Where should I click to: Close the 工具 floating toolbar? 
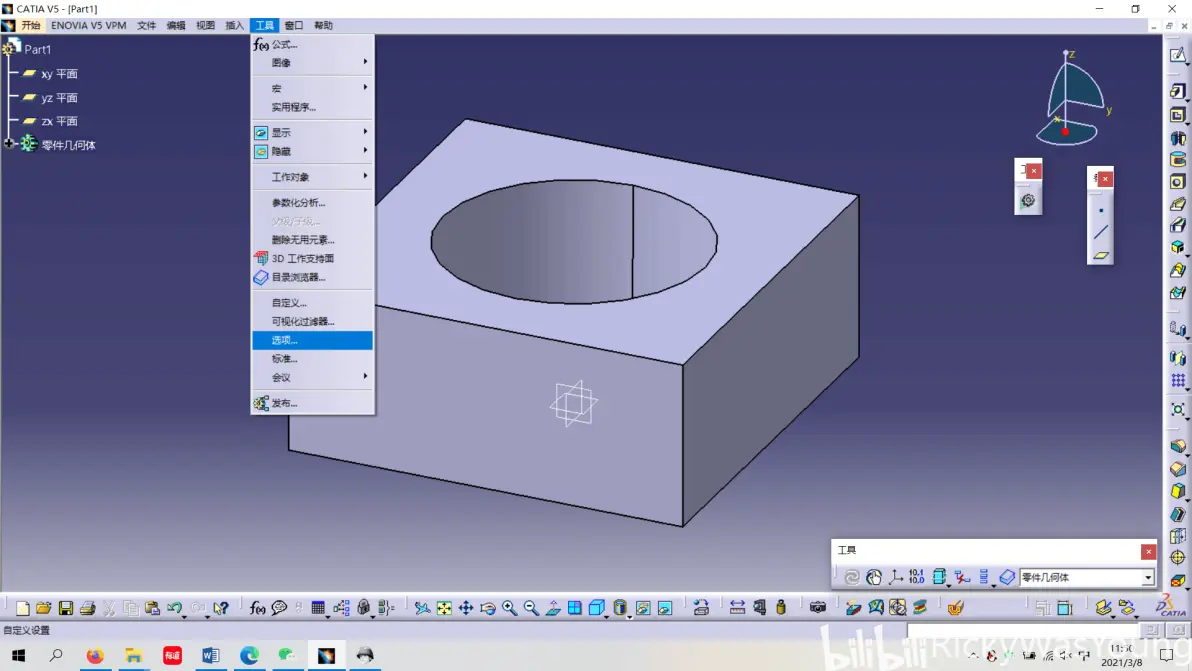tap(1148, 552)
